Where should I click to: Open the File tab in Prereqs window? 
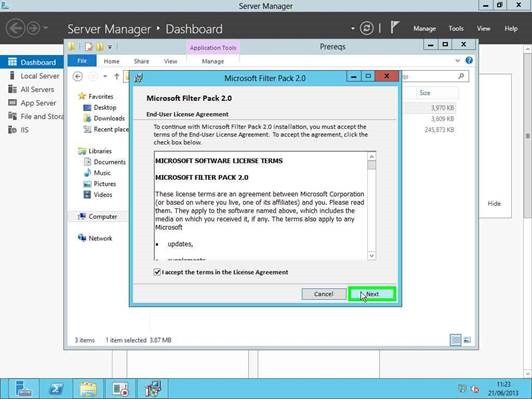[x=82, y=61]
